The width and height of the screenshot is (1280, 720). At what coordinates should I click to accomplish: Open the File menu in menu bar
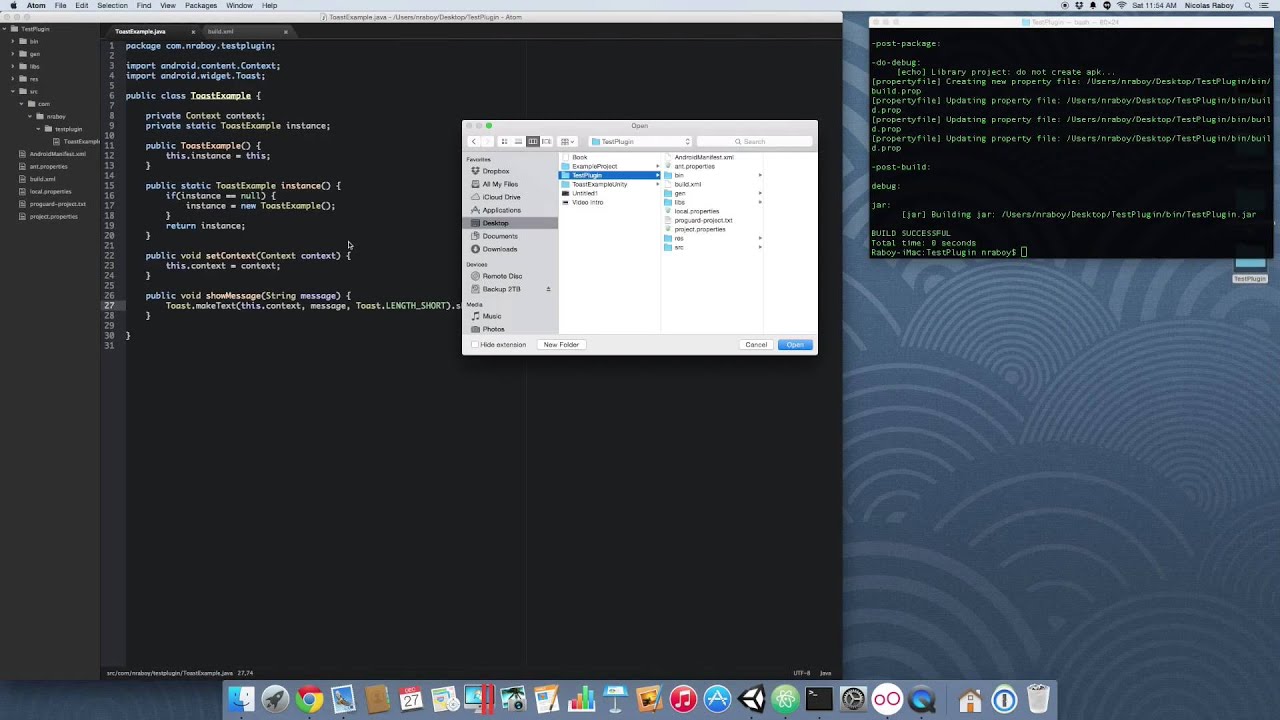click(x=61, y=5)
